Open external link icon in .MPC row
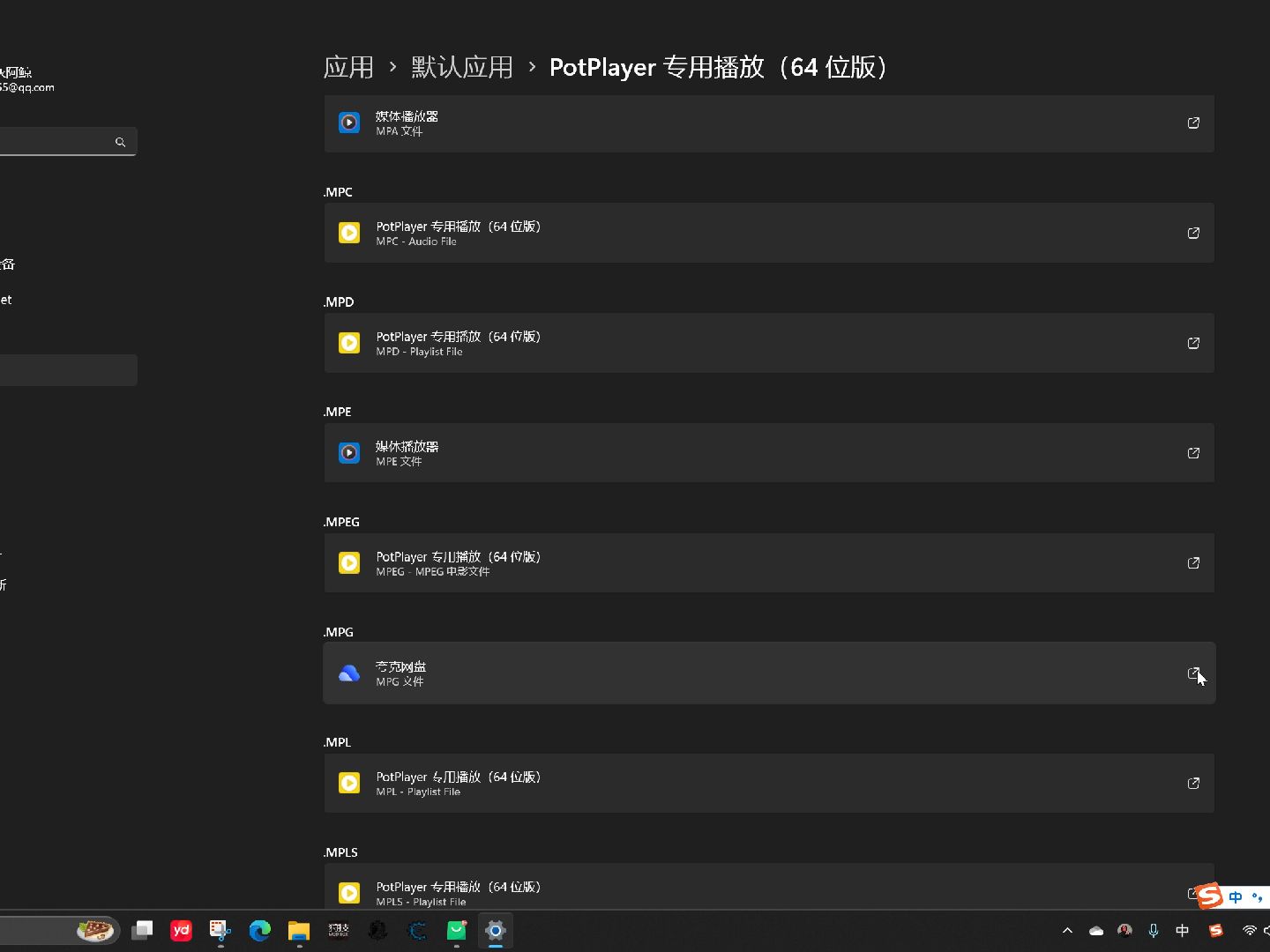This screenshot has width=1270, height=952. [1193, 233]
